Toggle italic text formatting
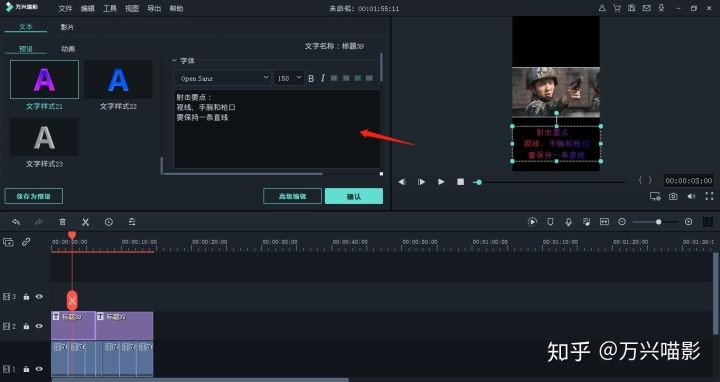This screenshot has height=382, width=720. pos(323,79)
